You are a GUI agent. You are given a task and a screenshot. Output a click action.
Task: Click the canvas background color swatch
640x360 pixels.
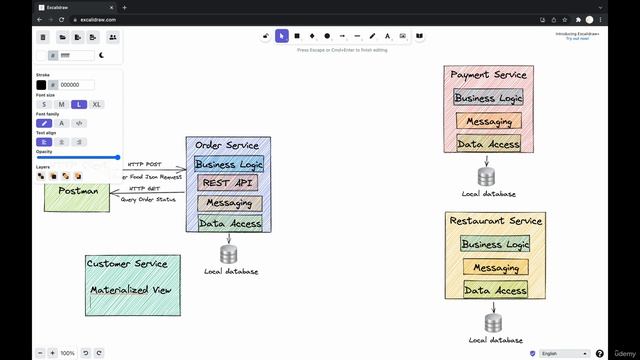[41, 56]
